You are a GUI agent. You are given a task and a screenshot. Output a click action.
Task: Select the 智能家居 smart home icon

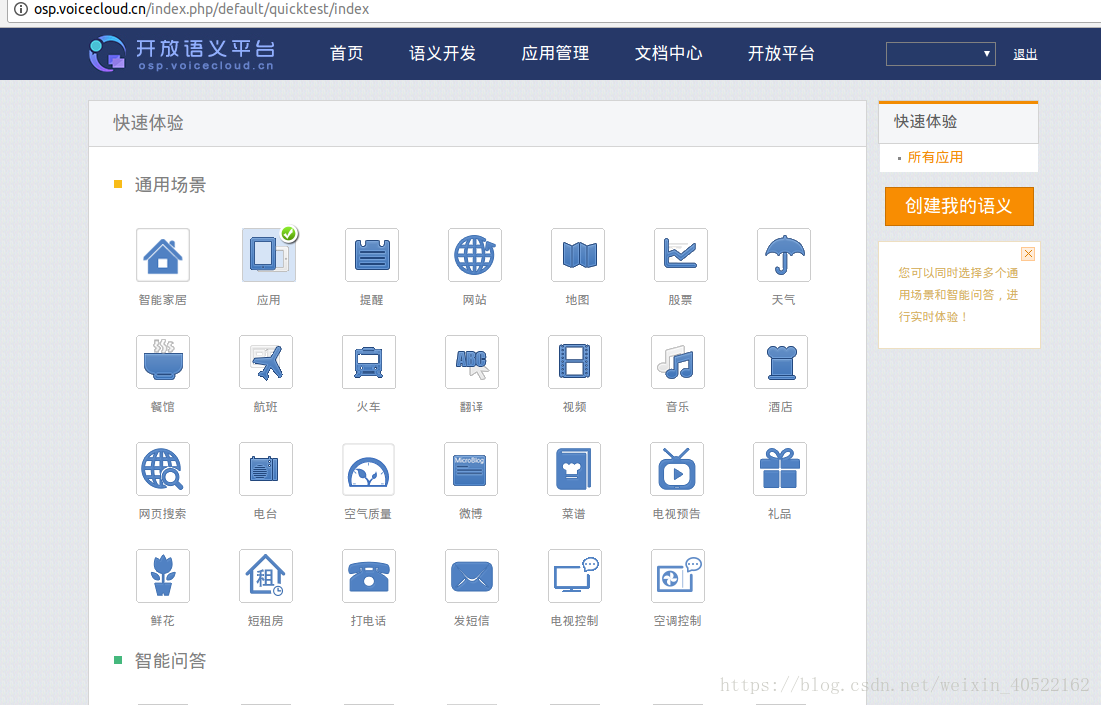163,255
